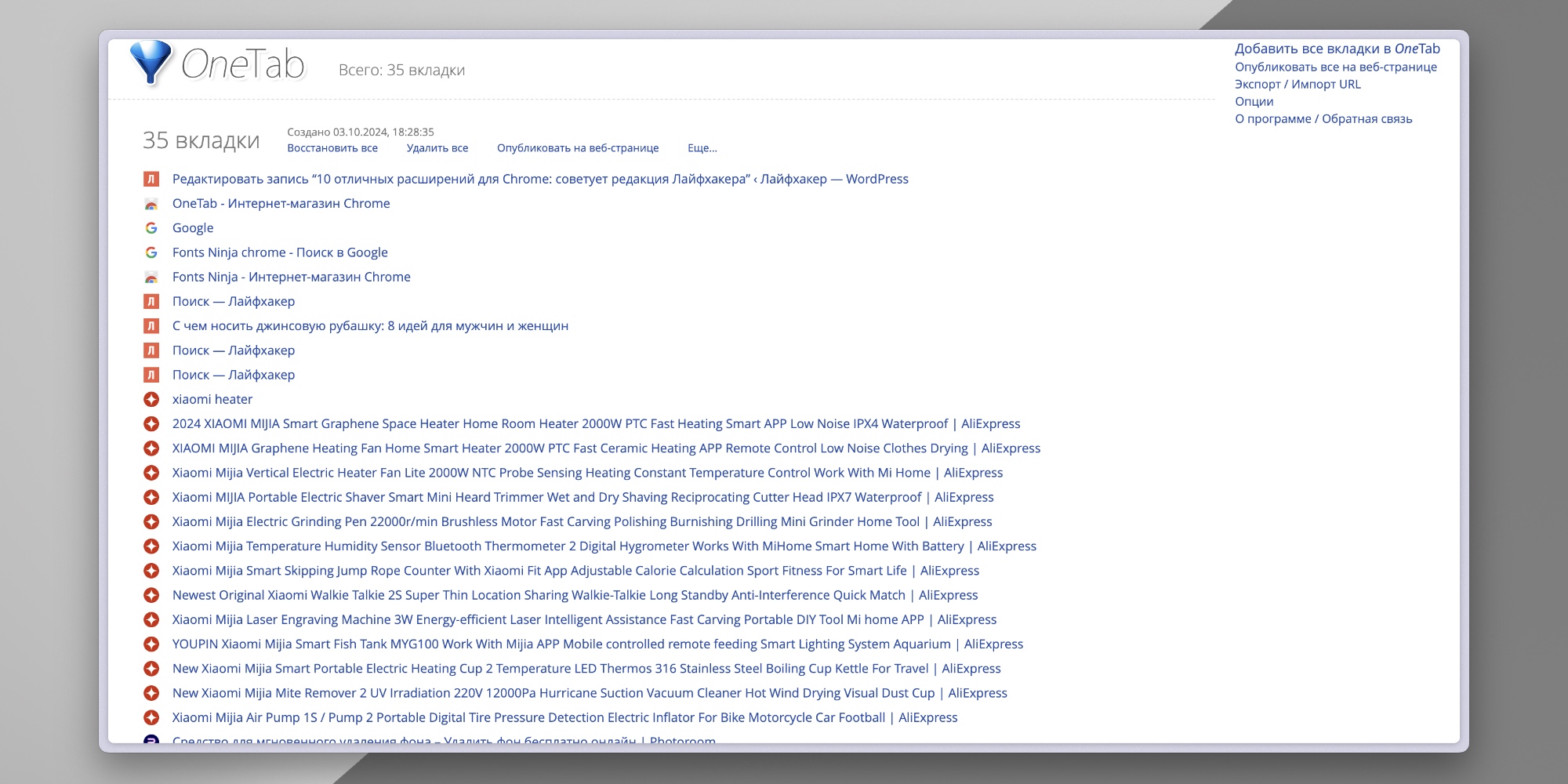The width and height of the screenshot is (1568, 784).
Task: Click the Google favicon next to the 'Google' entry
Action: pos(151,228)
